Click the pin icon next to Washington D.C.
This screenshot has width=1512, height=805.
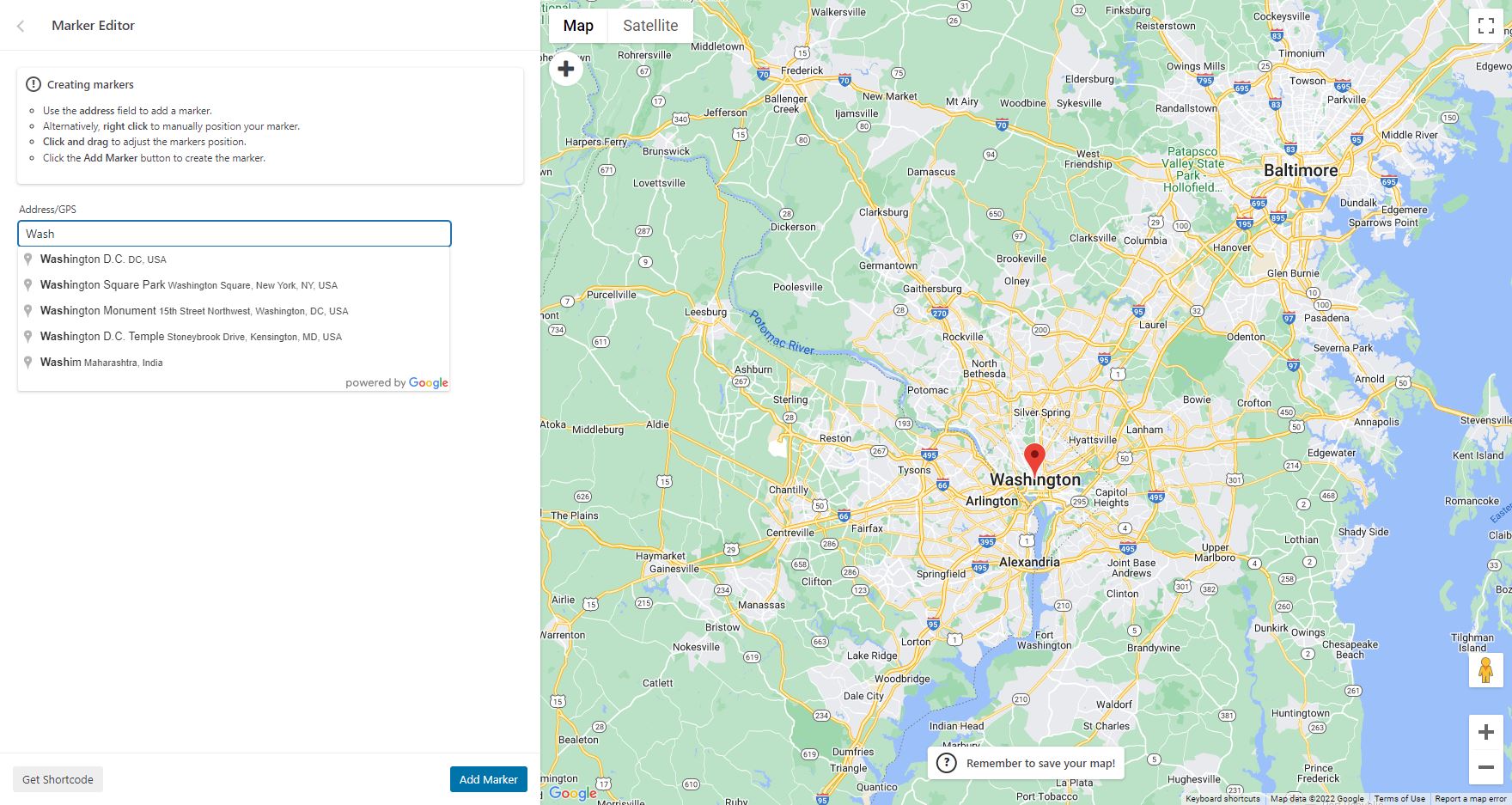(x=28, y=259)
